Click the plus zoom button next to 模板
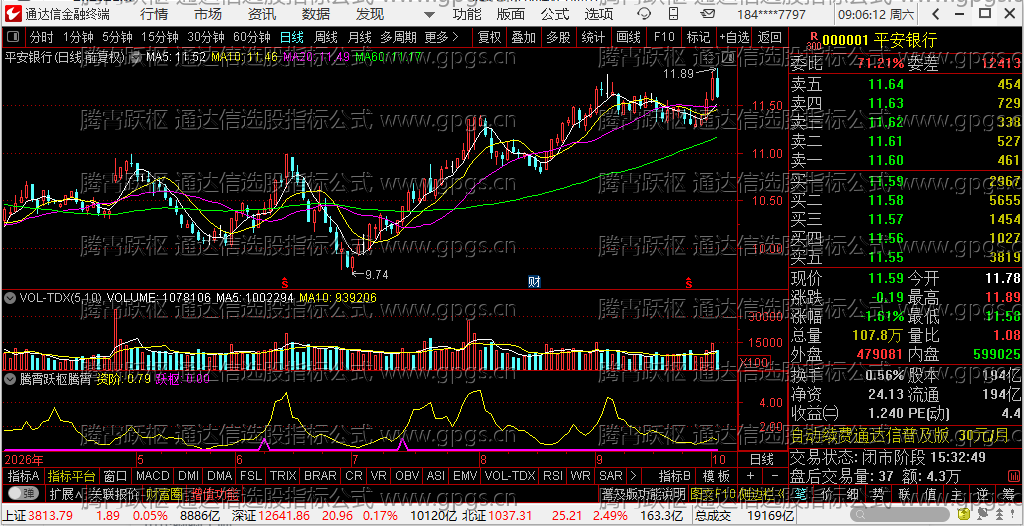Screen dimensions: 1024x526 tap(750, 476)
